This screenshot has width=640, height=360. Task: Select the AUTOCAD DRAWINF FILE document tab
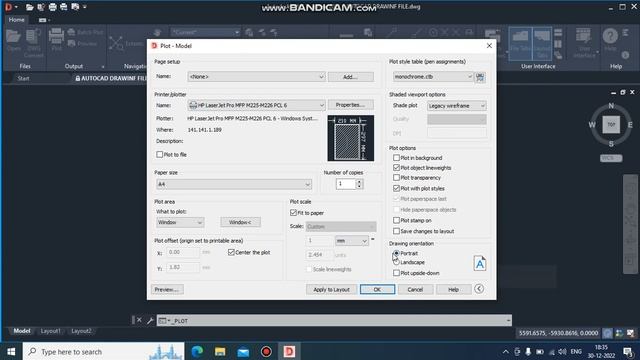point(110,78)
